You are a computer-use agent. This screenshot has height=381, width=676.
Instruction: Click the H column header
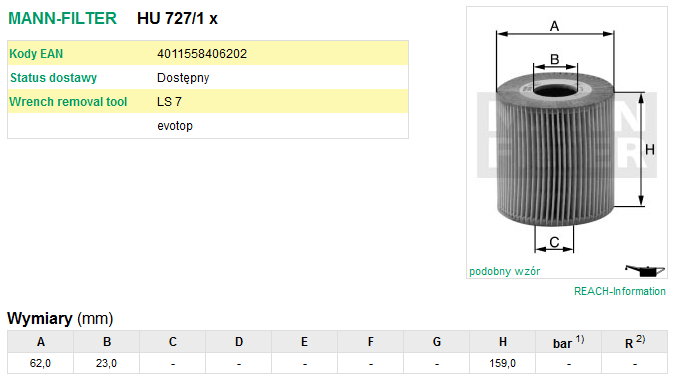[503, 342]
